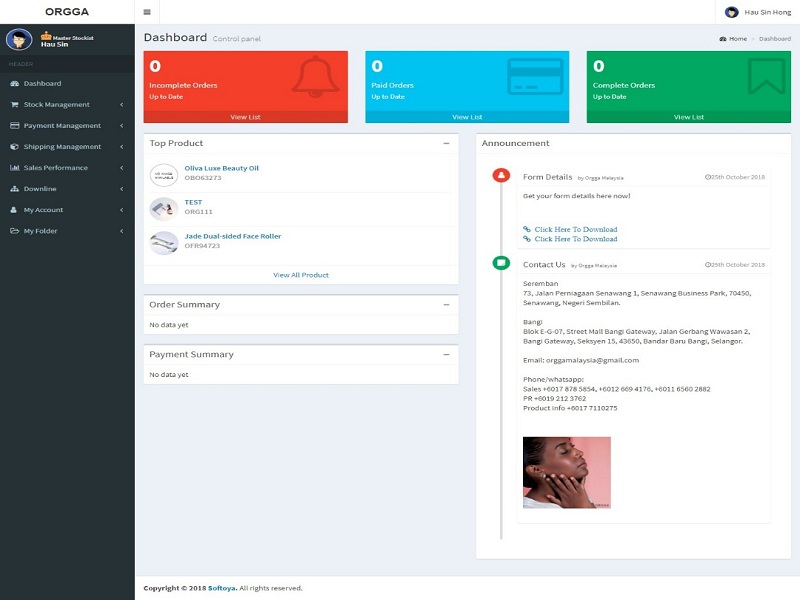Click the Stock Management cart icon
The image size is (800, 600).
pos(14,105)
